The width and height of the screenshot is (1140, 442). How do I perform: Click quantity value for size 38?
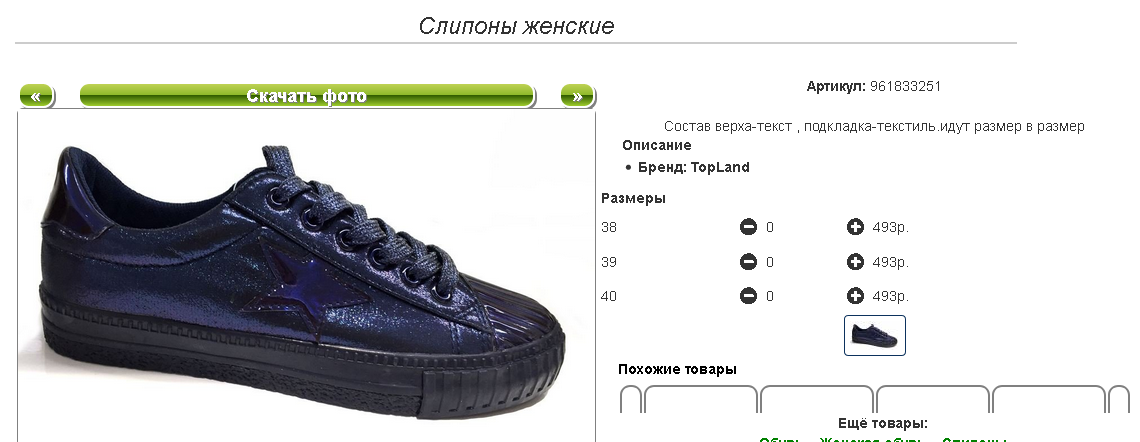pos(770,228)
